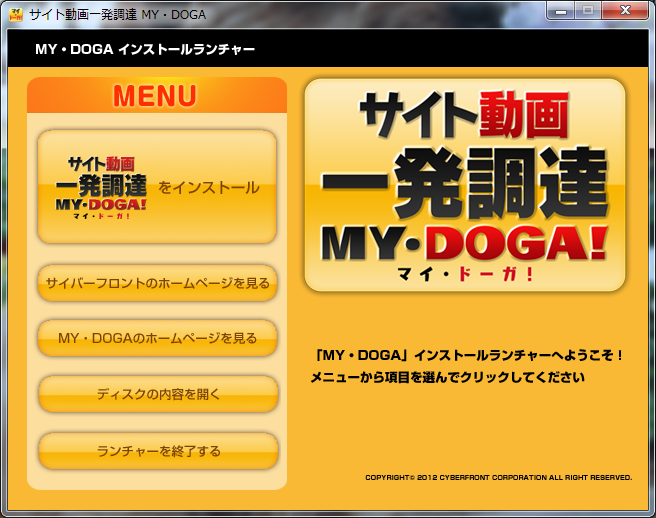Viewport: 656px width, 518px height.
Task: Open MY・DOGAのホームページを見る
Action: point(157,338)
